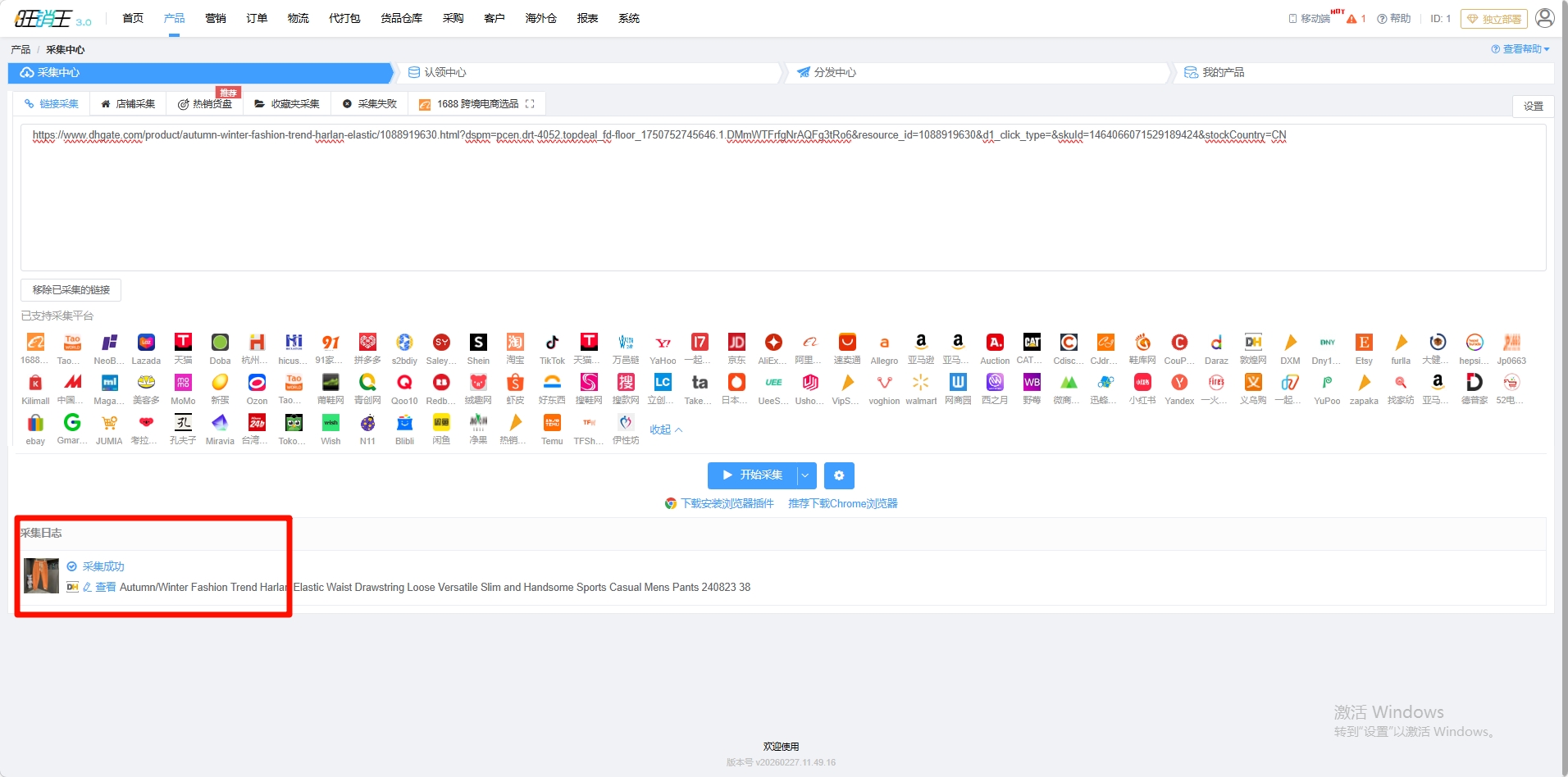Expand the 开始采集 dropdown arrow

(x=805, y=475)
